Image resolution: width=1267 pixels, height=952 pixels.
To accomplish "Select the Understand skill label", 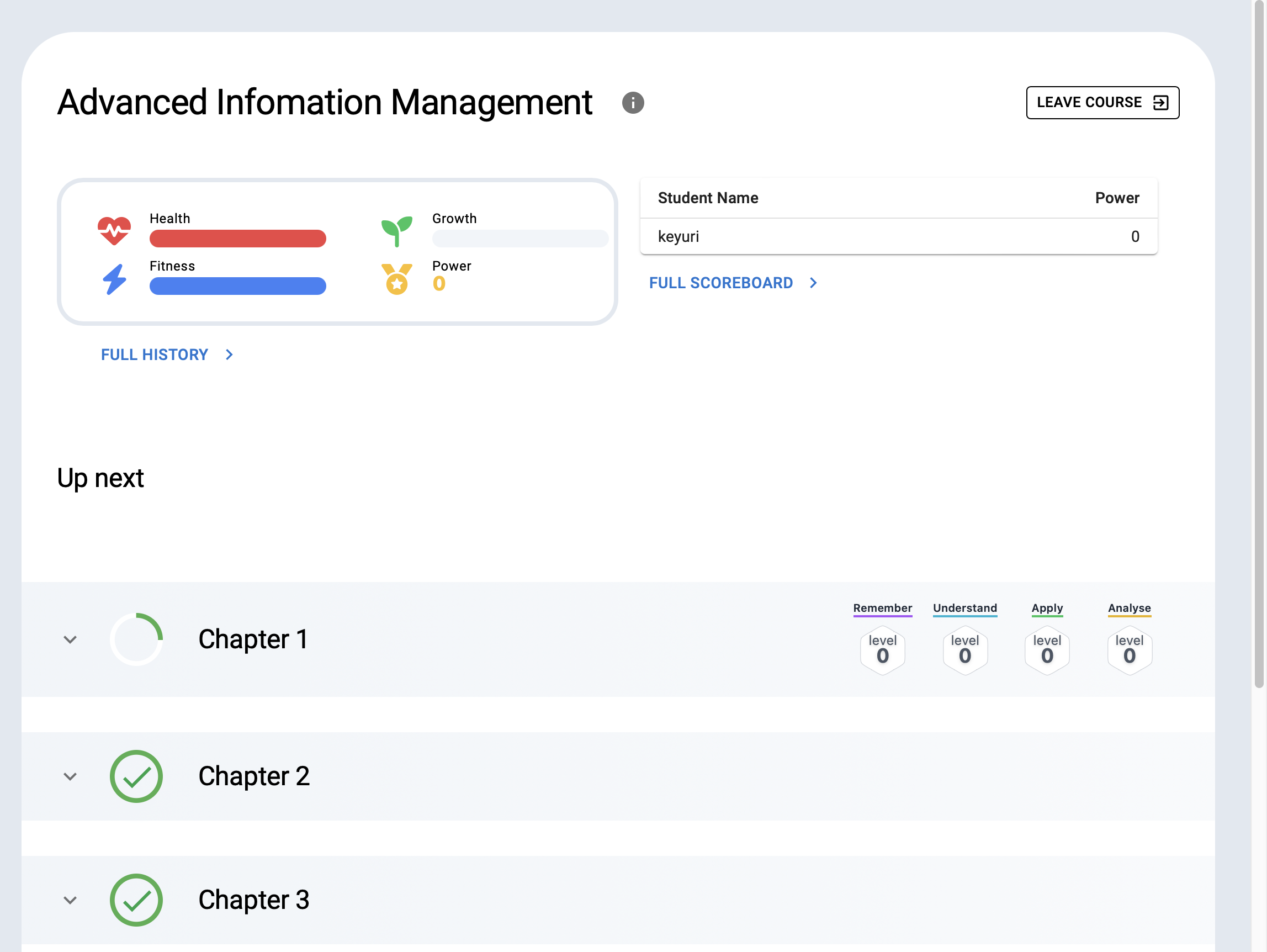I will point(965,609).
